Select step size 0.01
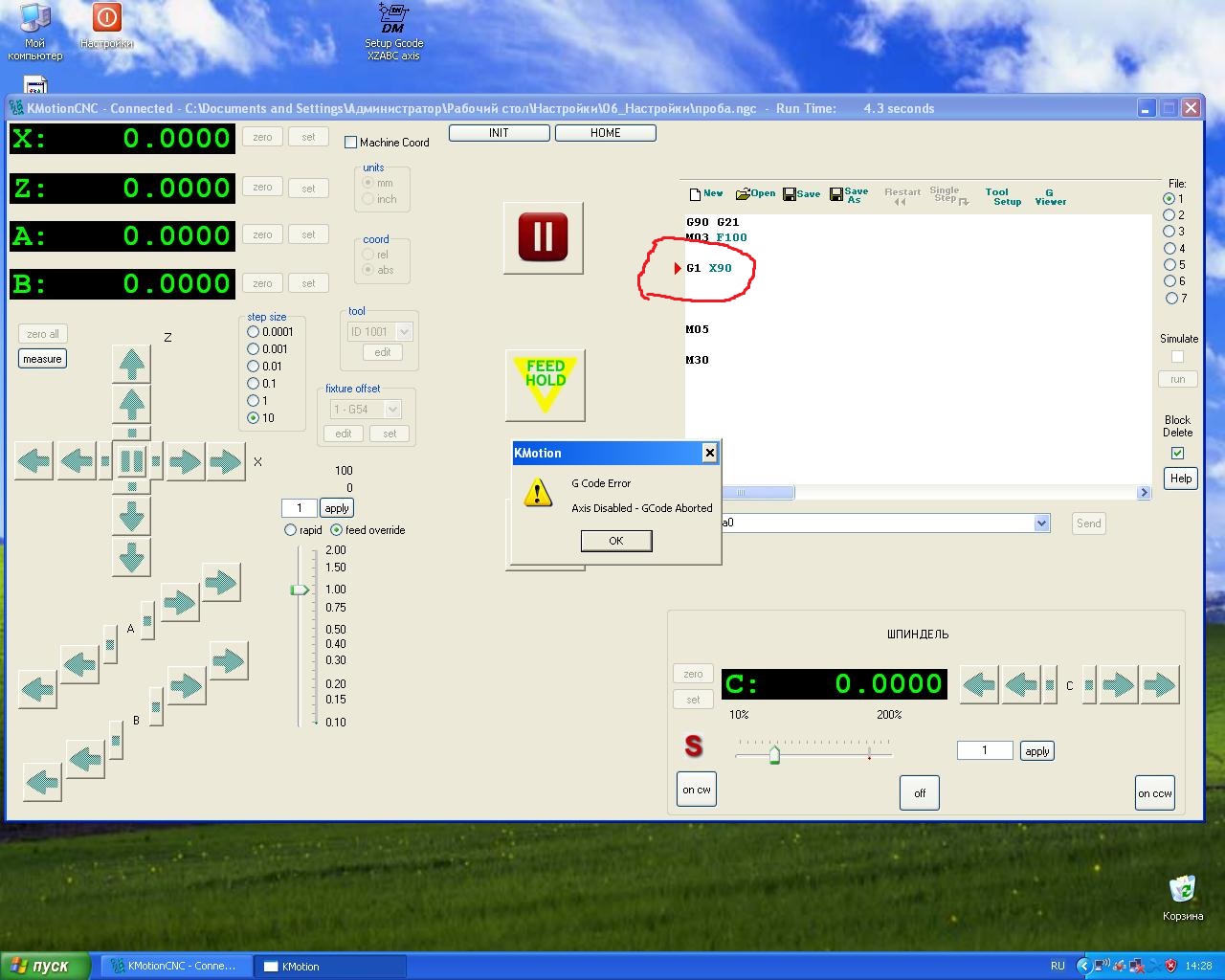Viewport: 1225px width, 980px height. (x=254, y=367)
